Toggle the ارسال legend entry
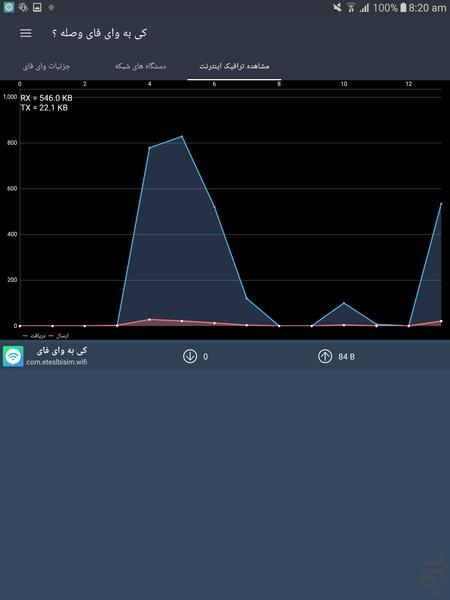The image size is (450, 600). coord(59,336)
